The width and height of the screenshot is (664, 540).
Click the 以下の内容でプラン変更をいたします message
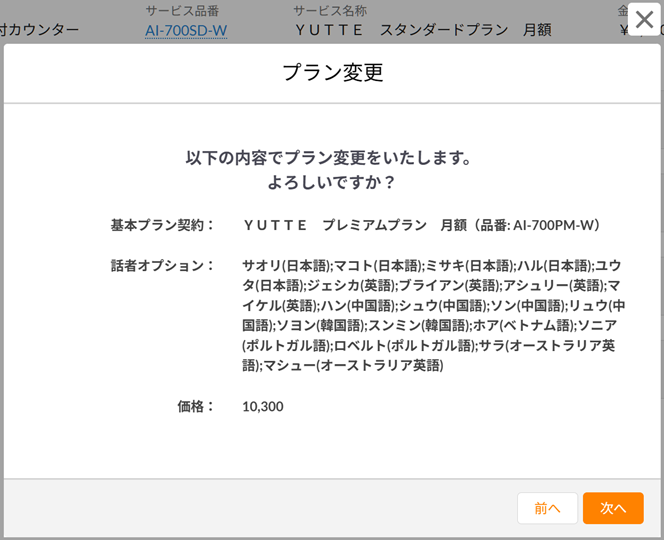point(329,158)
